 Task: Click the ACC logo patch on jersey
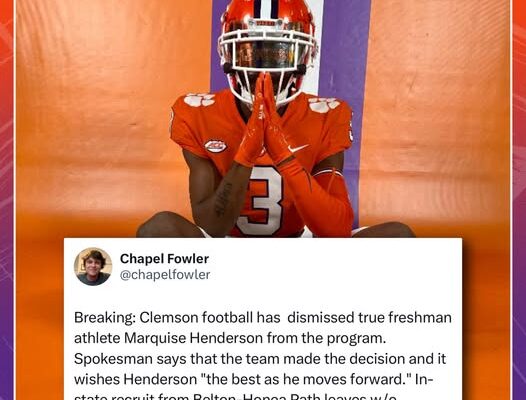coord(216,146)
